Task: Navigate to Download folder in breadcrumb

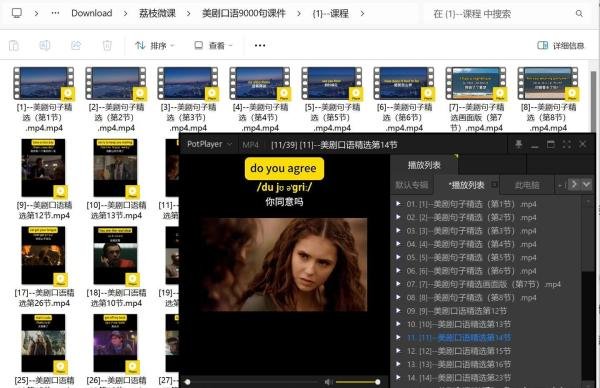Action: (92, 13)
